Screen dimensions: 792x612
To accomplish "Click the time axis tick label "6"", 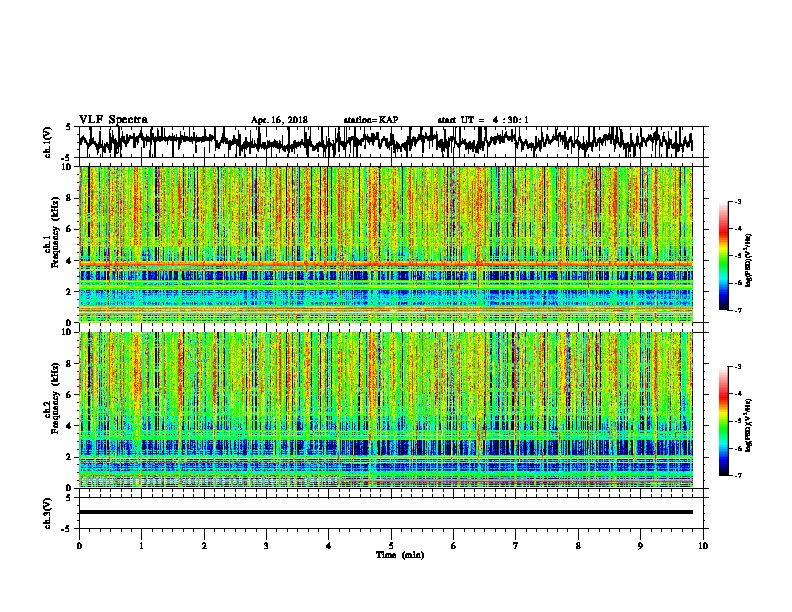I will pos(454,546).
